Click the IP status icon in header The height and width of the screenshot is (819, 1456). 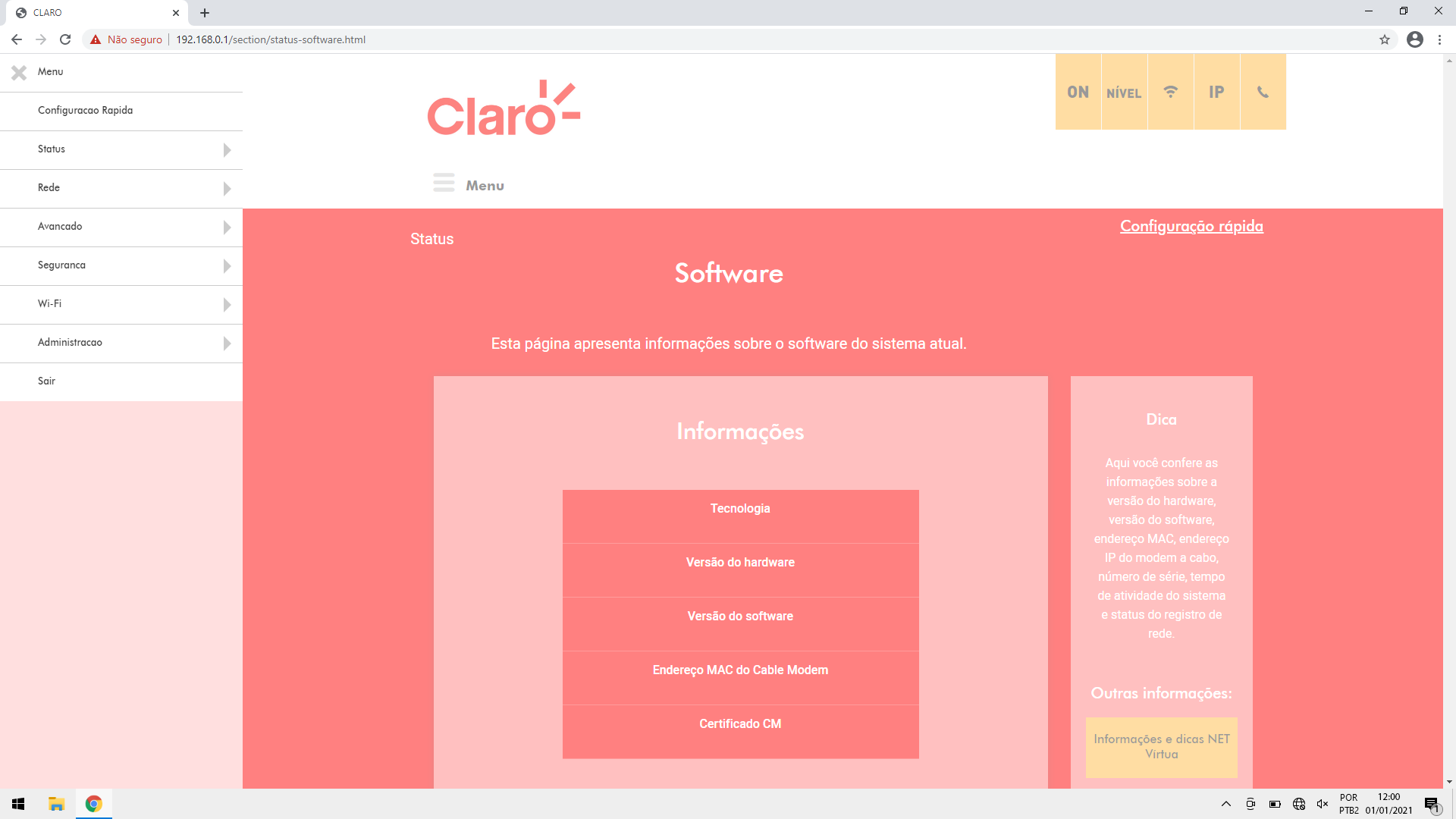1216,92
